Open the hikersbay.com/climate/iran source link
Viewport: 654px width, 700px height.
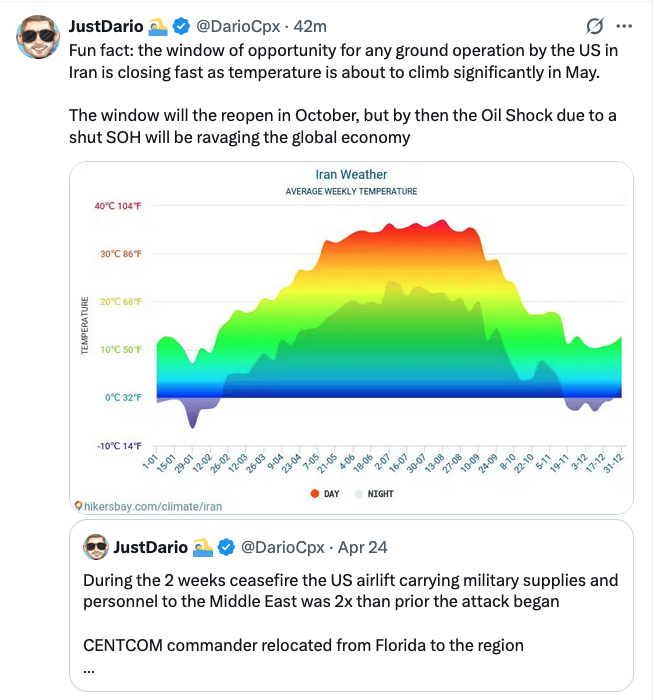tap(152, 507)
